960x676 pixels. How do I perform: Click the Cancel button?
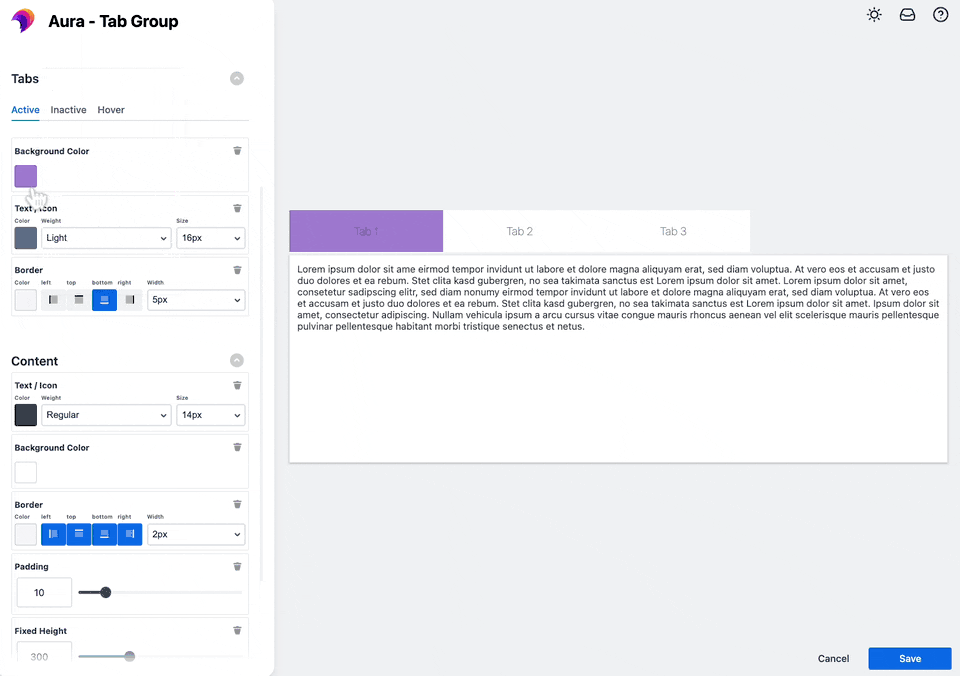833,658
